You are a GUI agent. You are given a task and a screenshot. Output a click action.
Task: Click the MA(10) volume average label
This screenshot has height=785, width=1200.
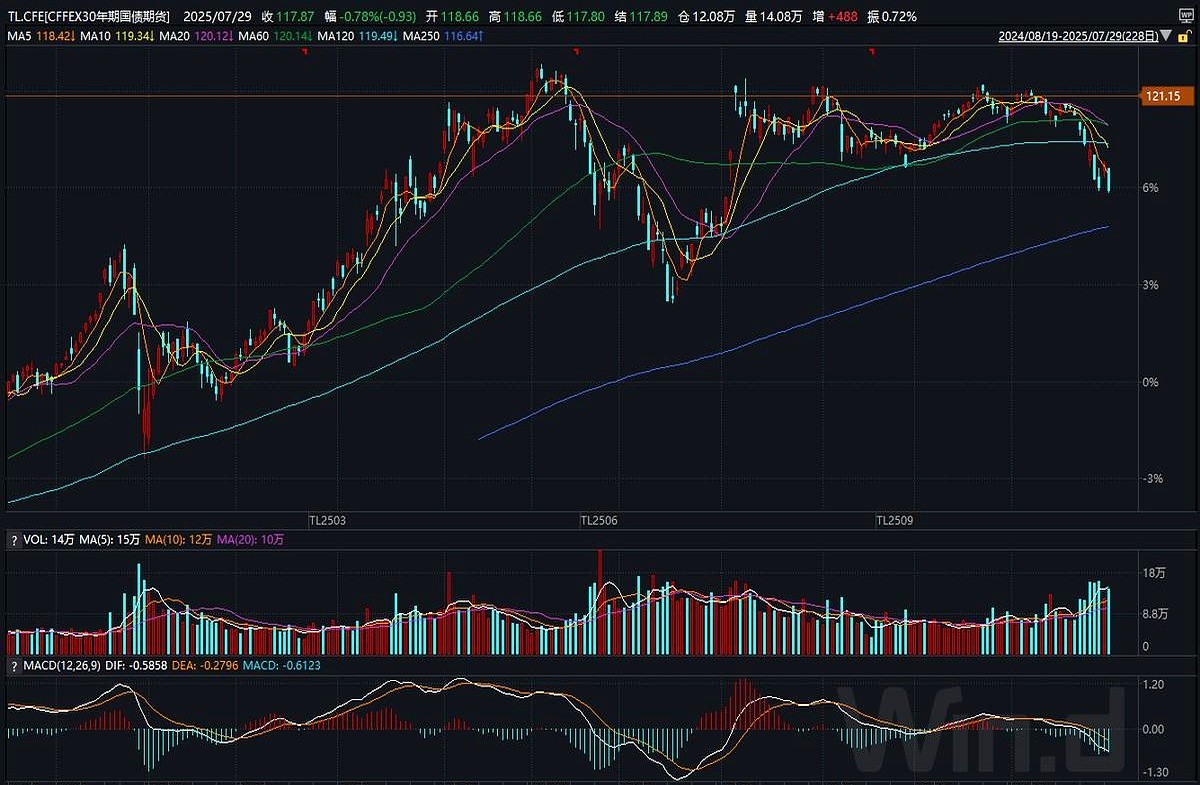click(x=177, y=539)
